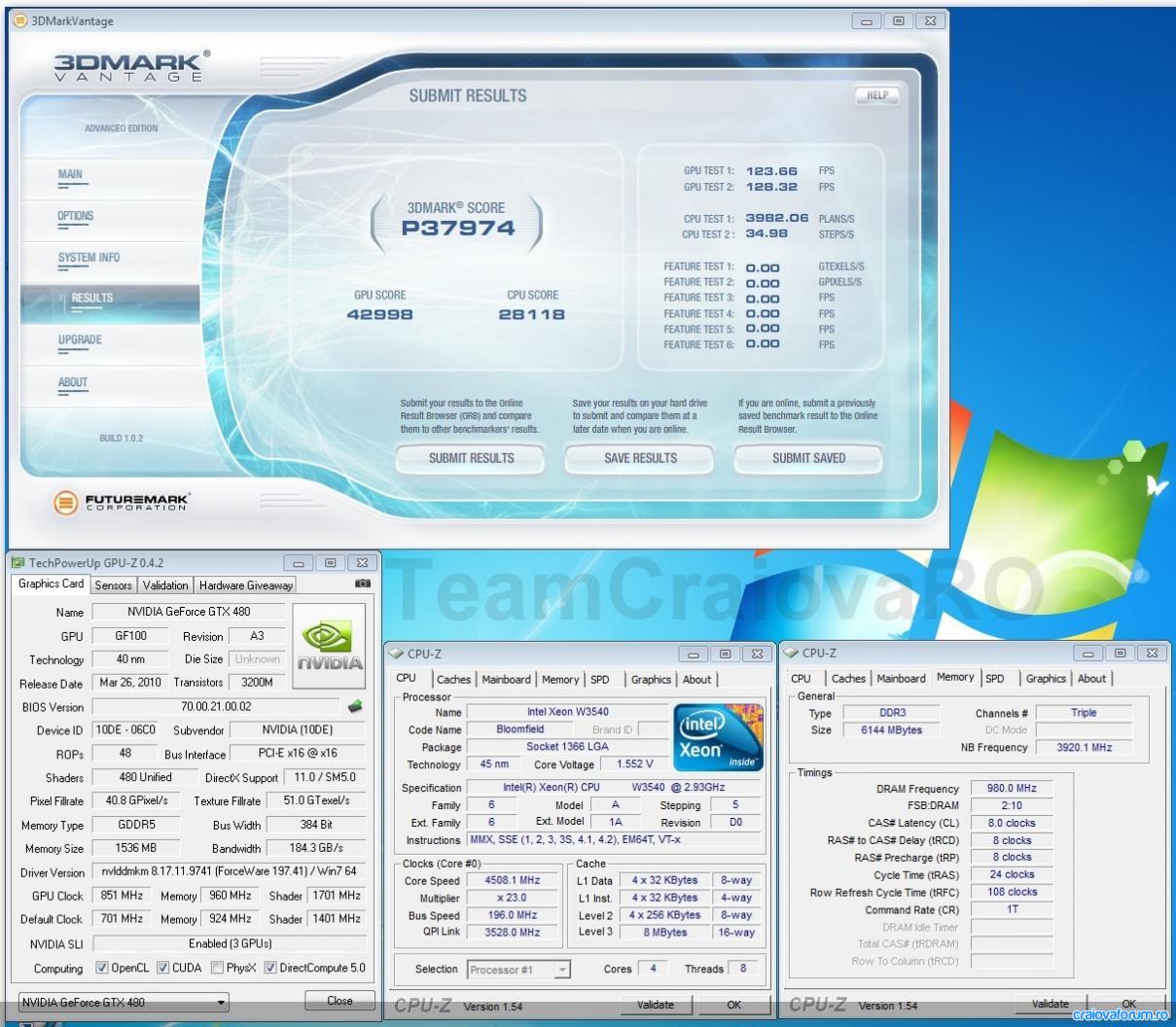The height and width of the screenshot is (1027, 1176).
Task: Click Validate in the CPU-Z processor window
Action: (656, 1005)
